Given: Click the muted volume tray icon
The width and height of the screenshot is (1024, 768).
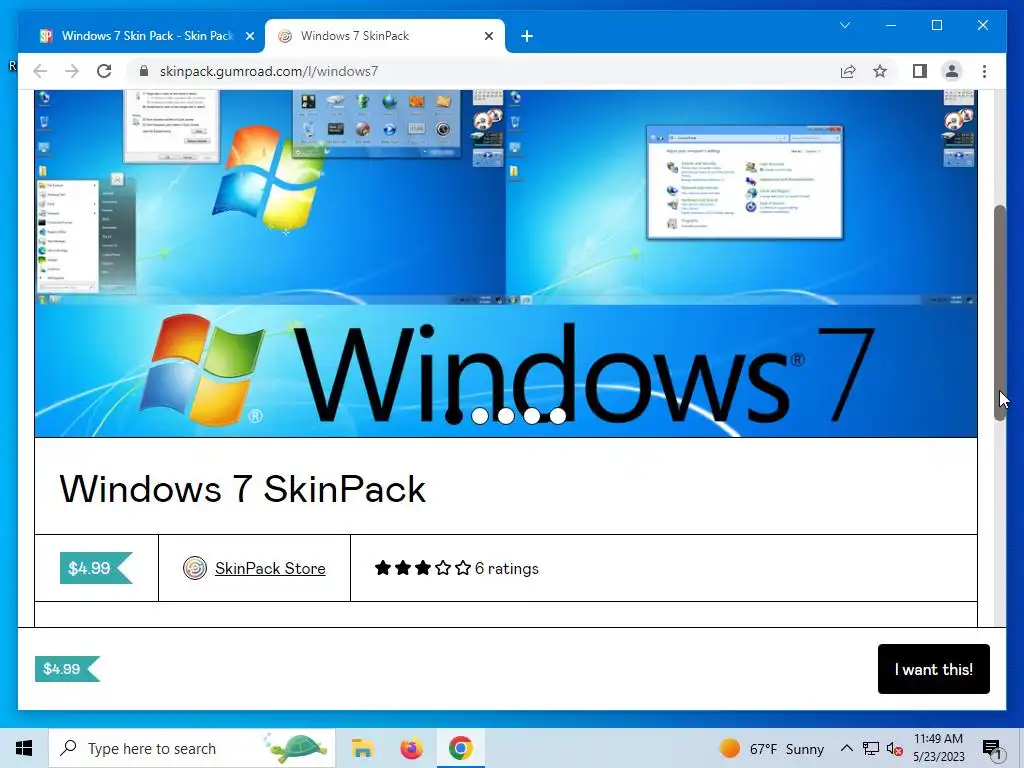Looking at the screenshot, I should coord(895,748).
